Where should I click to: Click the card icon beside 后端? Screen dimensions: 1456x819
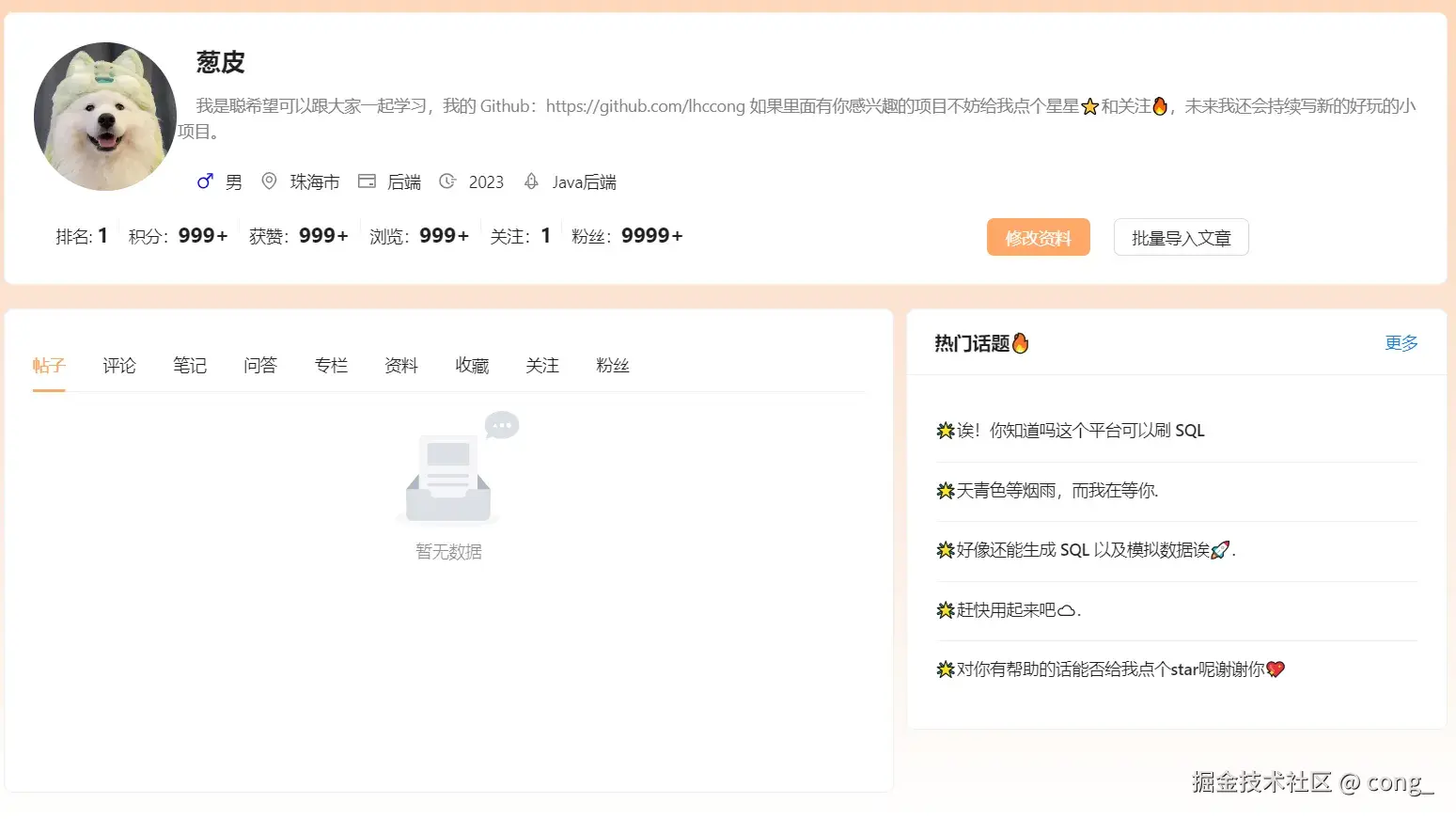coord(367,181)
